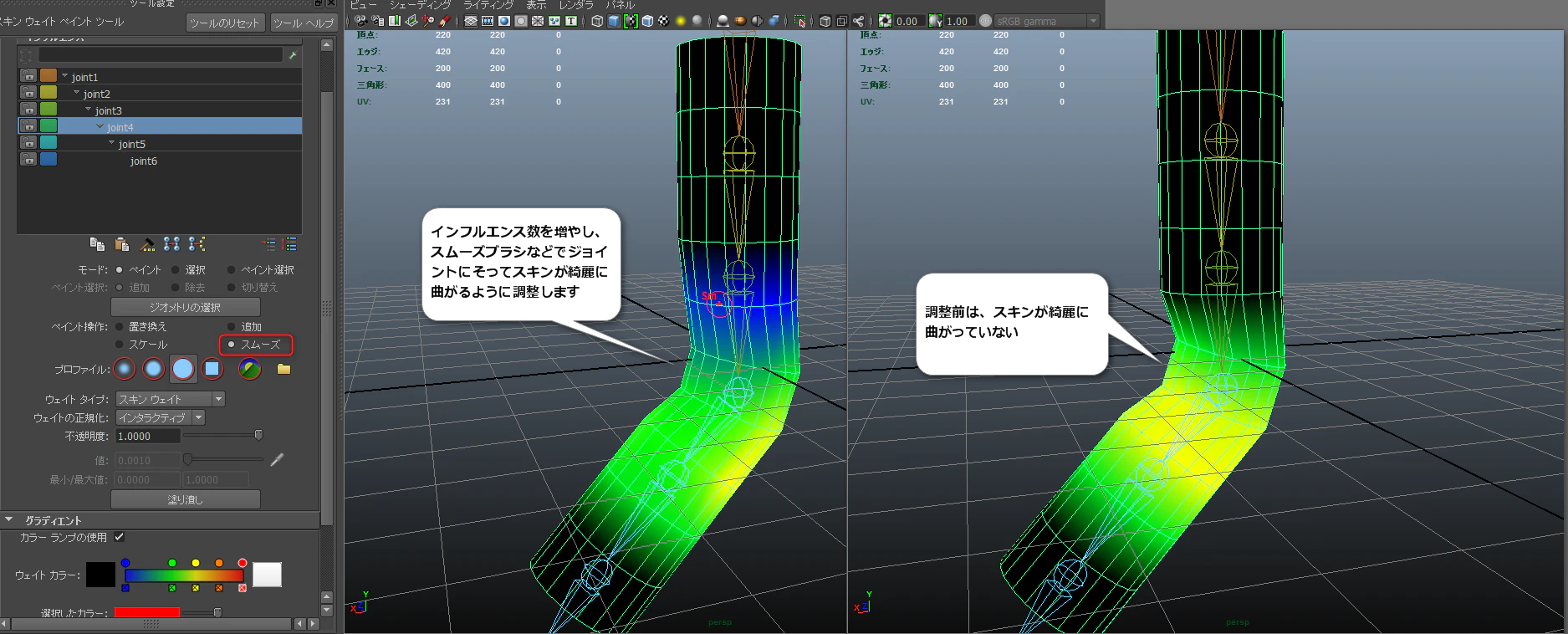The height and width of the screenshot is (634, 1568).
Task: Open the sRGB gamma color space dropdown
Action: [x=1046, y=21]
